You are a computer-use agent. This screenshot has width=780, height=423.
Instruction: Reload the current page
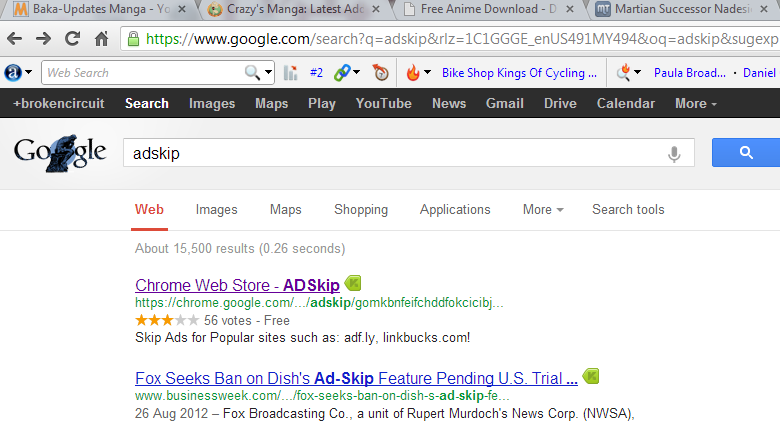[73, 38]
